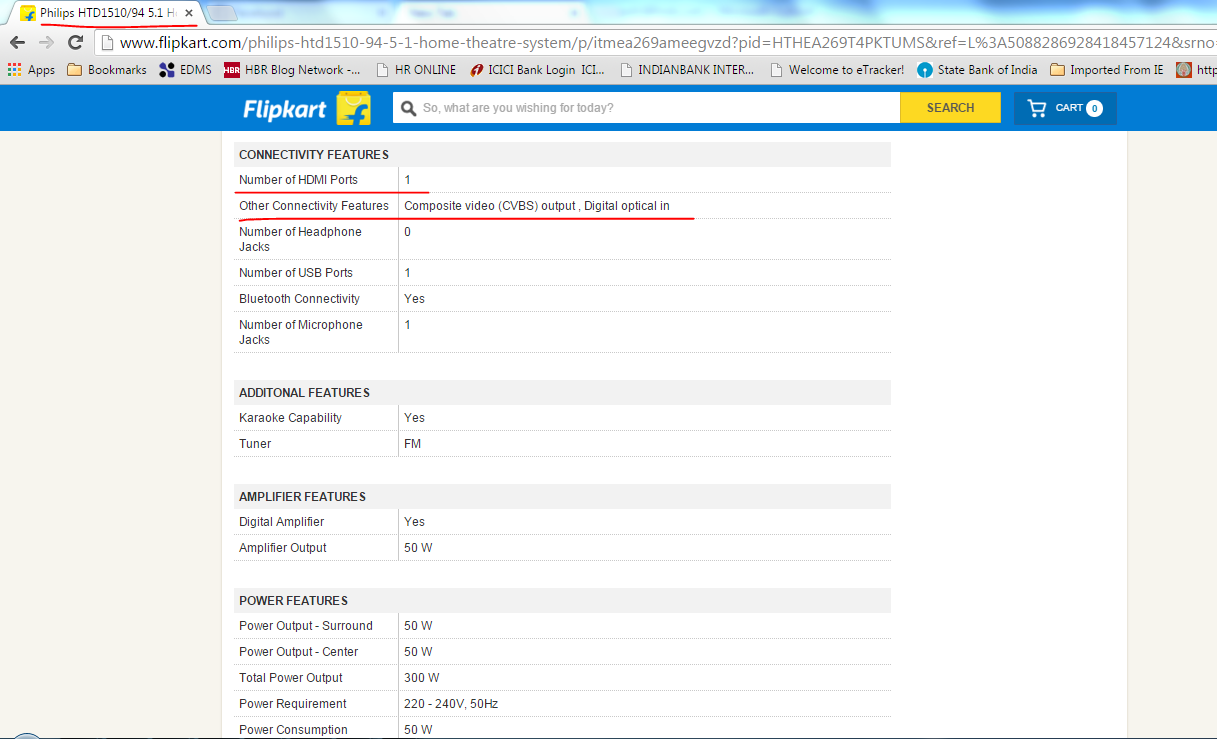Image resolution: width=1217 pixels, height=739 pixels.
Task: Expand the Imported From IE folder
Action: coord(1106,70)
